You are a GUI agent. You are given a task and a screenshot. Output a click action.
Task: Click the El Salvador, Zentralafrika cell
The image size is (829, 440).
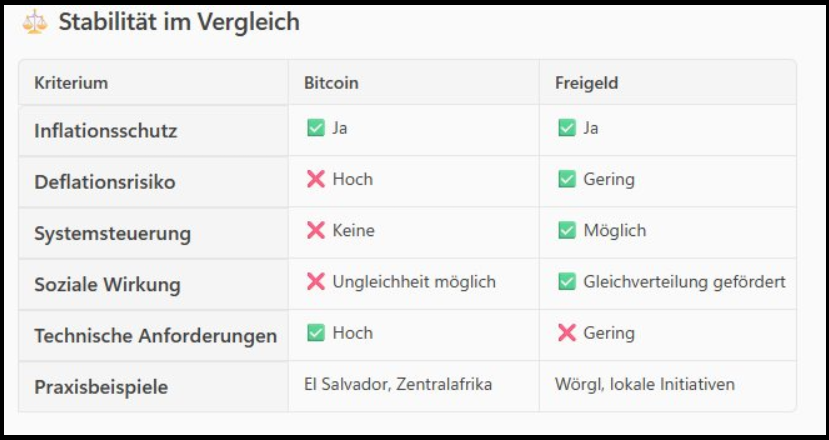point(398,385)
